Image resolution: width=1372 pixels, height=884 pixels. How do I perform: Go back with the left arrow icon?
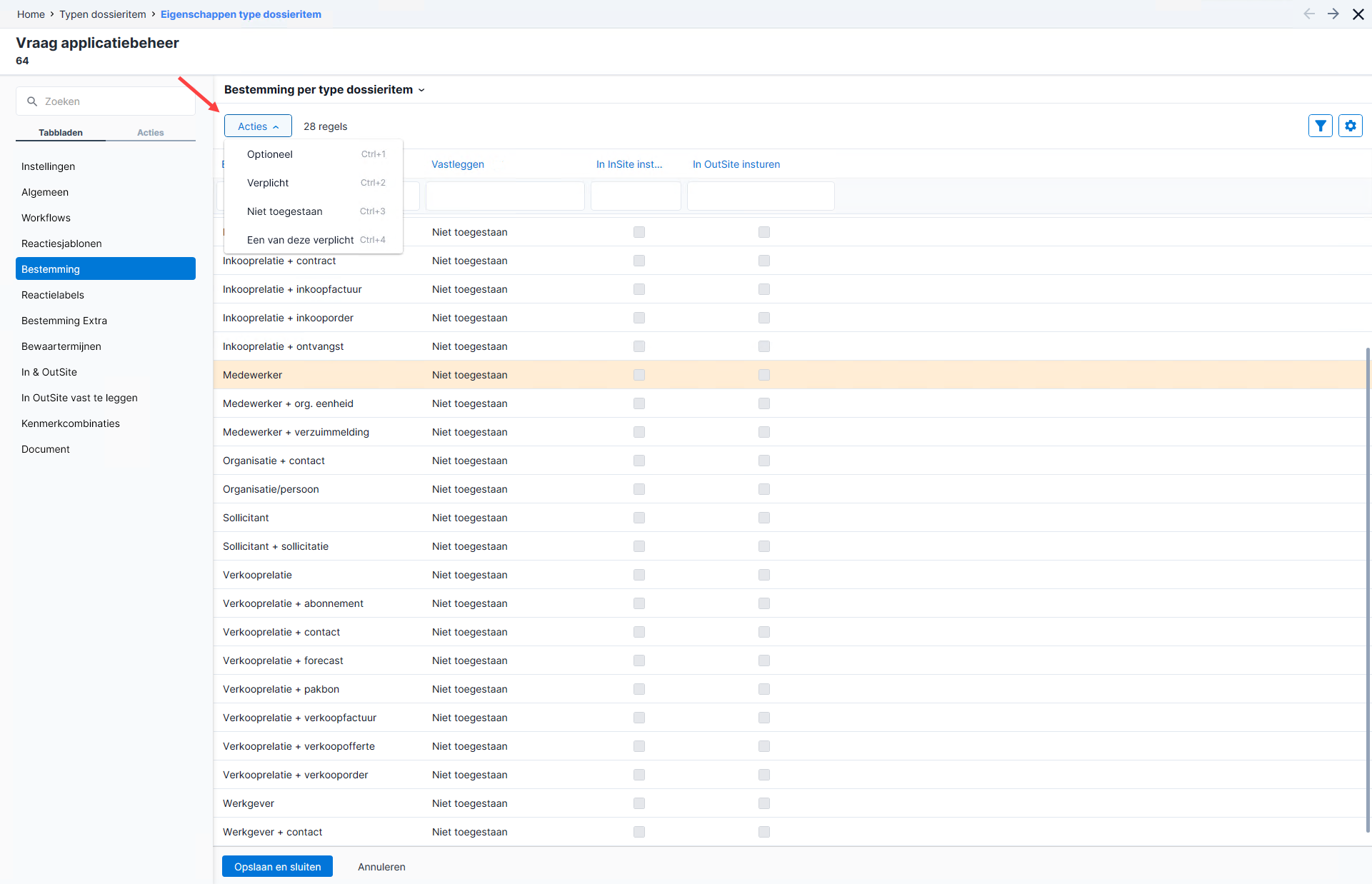tap(1309, 14)
